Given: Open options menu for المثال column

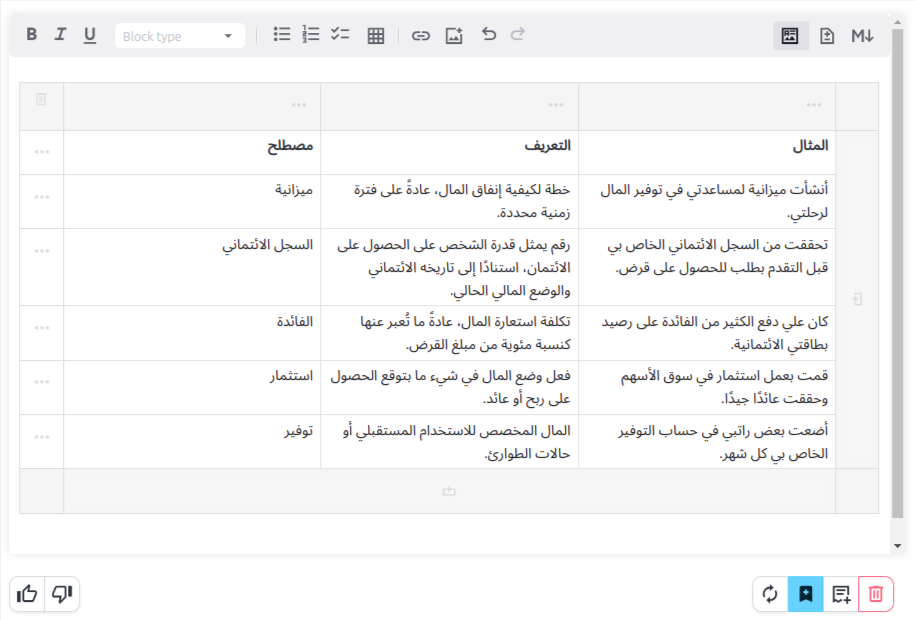Looking at the screenshot, I should pos(814,105).
